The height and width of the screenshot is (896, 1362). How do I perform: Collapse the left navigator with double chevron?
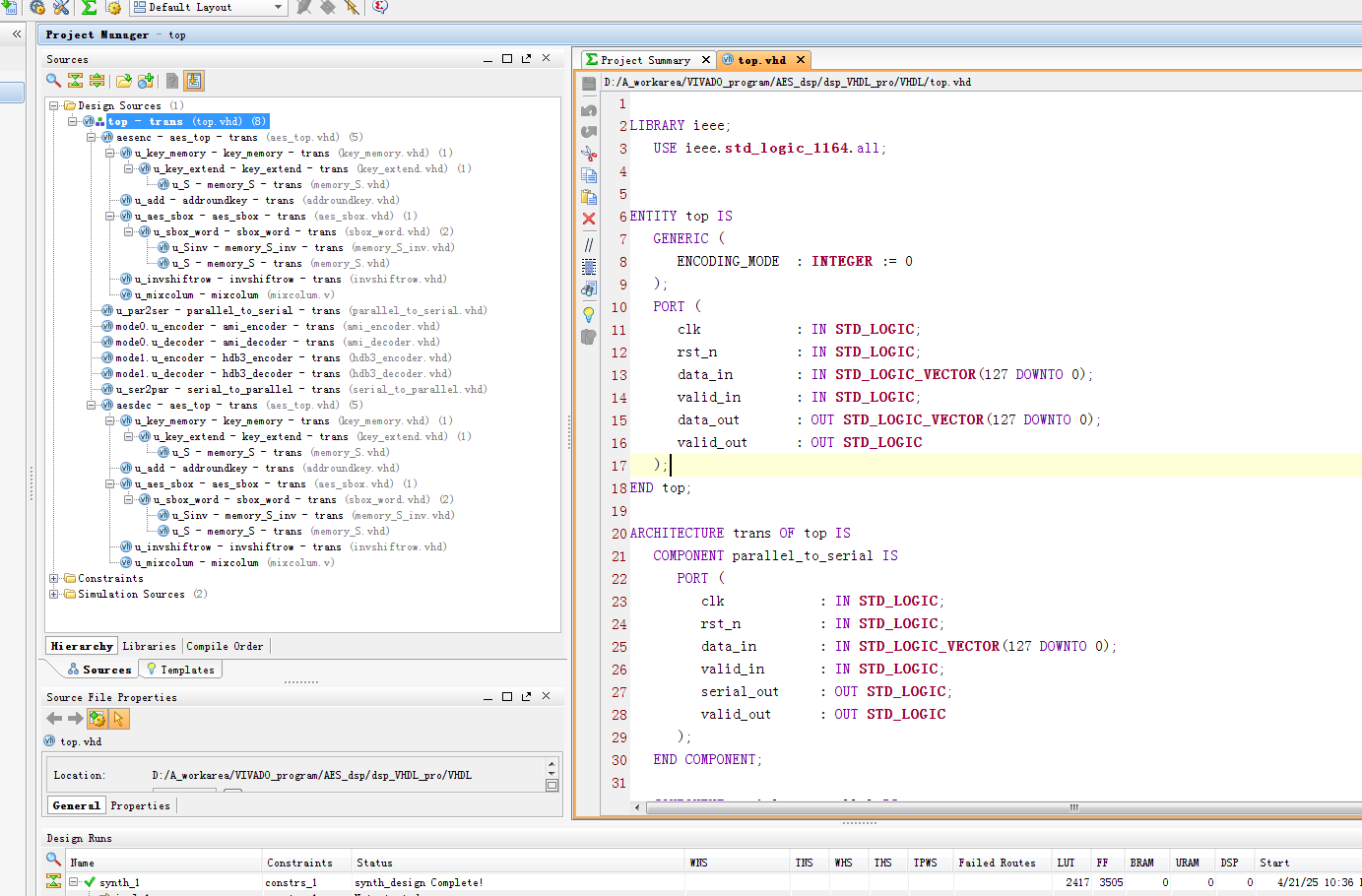click(17, 33)
